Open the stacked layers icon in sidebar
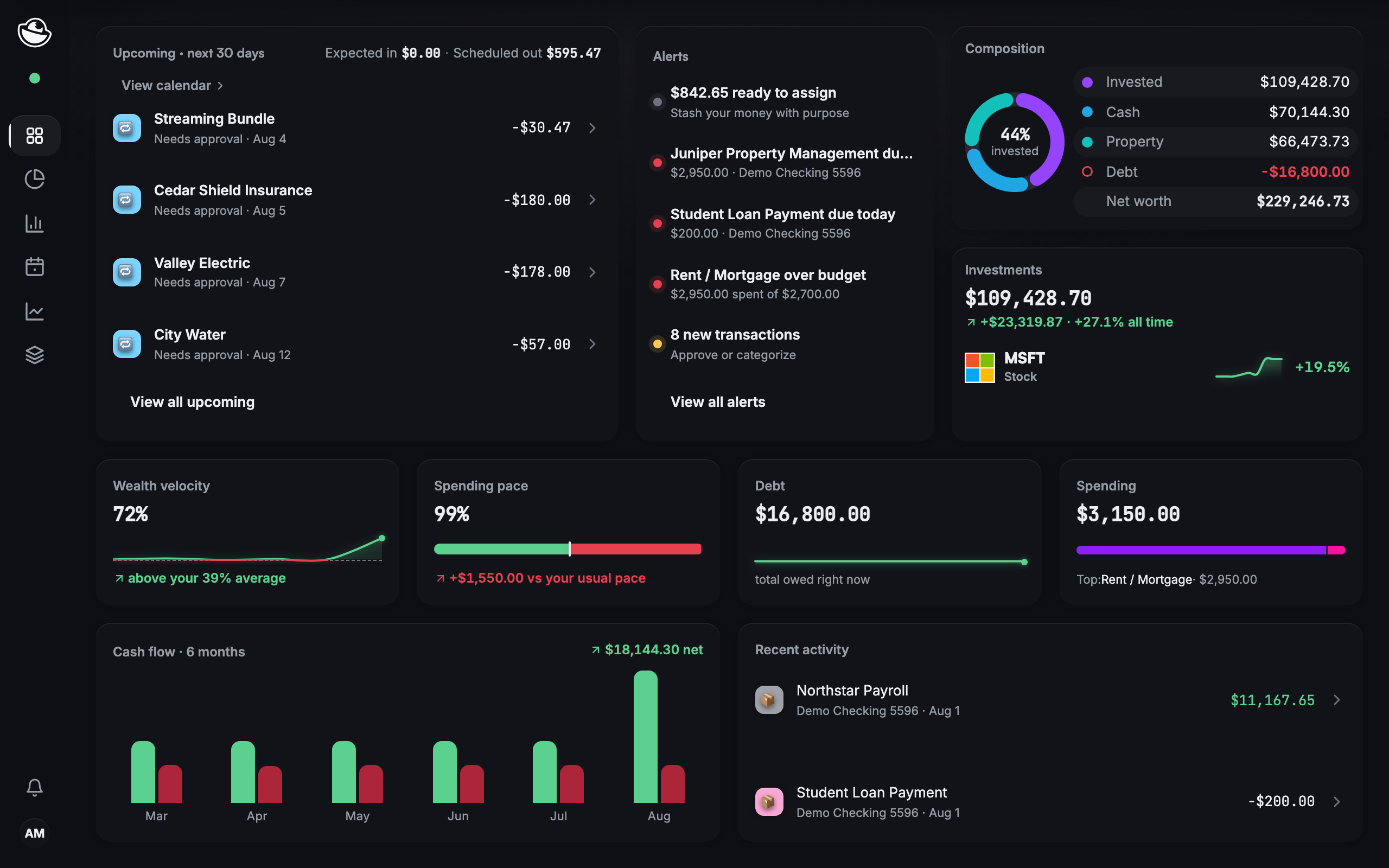 [x=34, y=355]
